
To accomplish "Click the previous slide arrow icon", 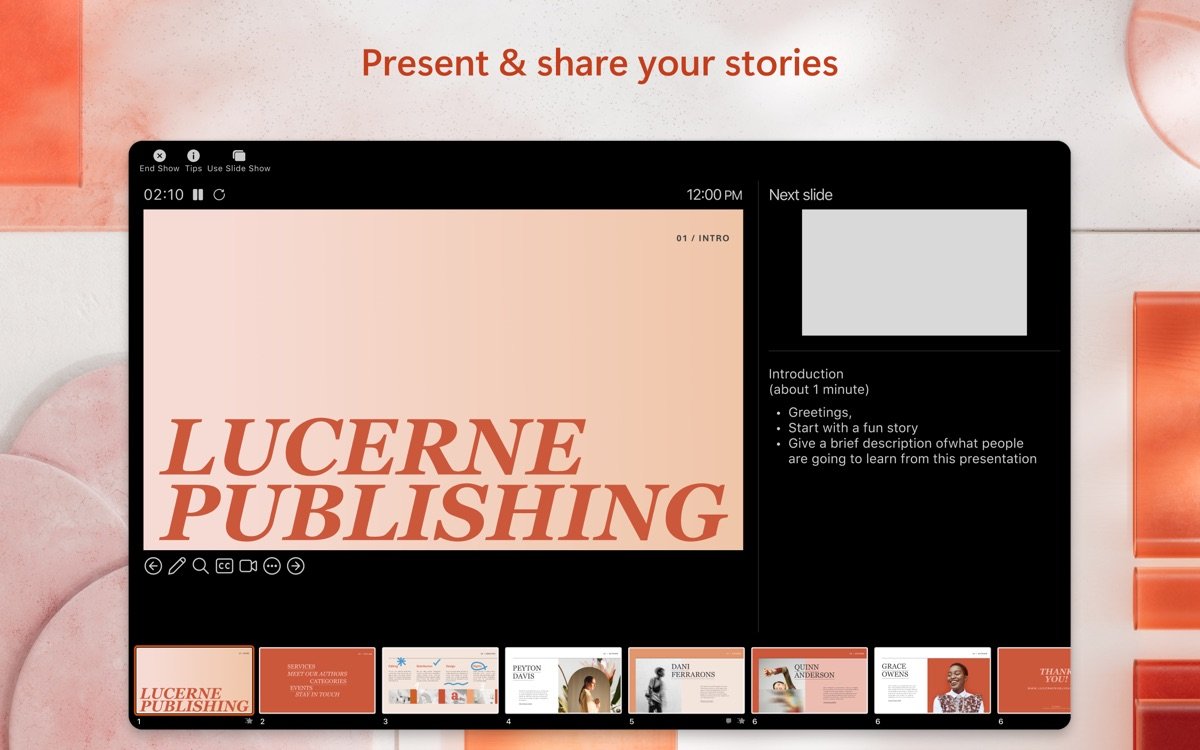I will pos(153,565).
